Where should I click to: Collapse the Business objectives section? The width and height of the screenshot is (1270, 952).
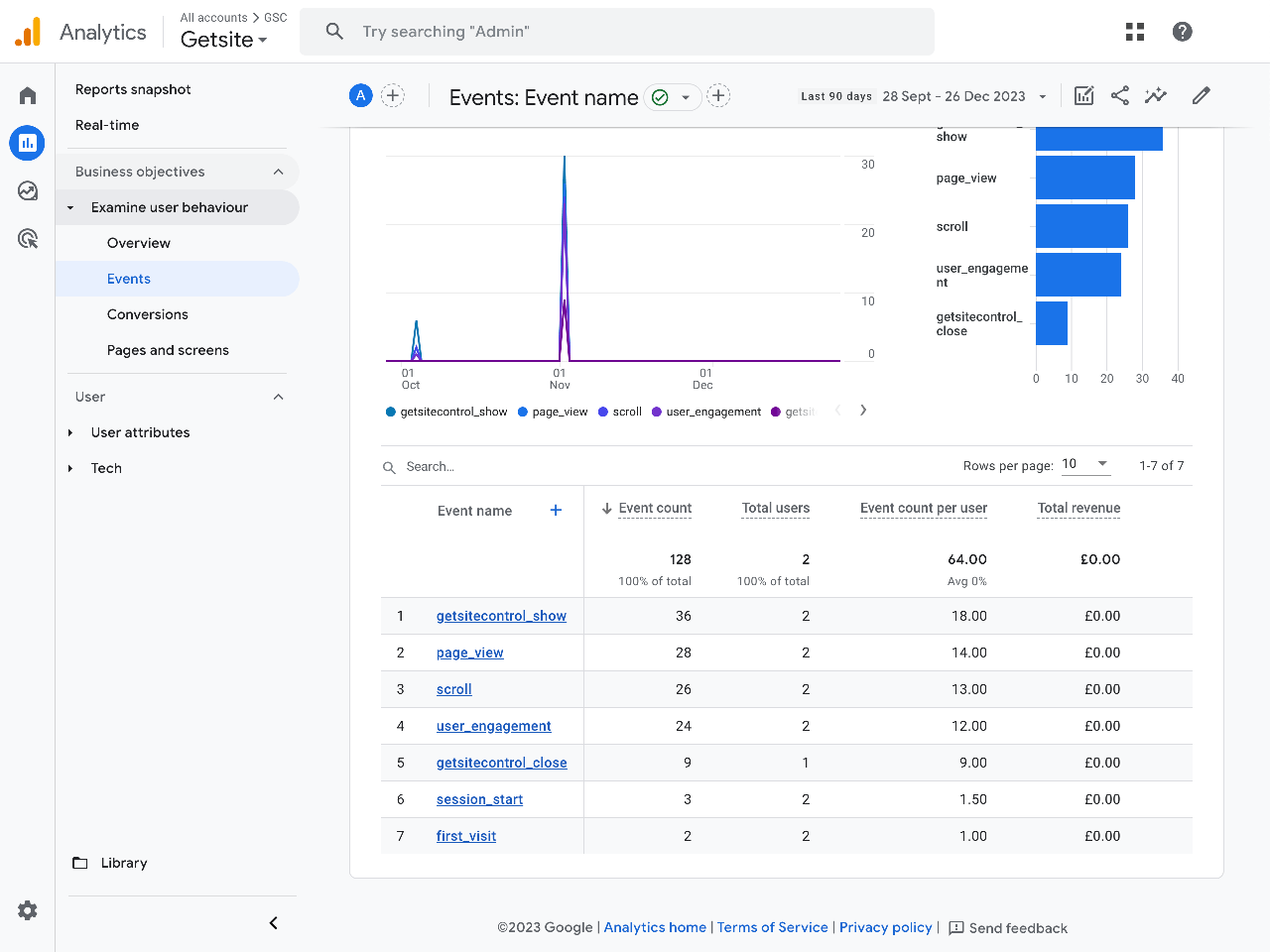[x=278, y=171]
